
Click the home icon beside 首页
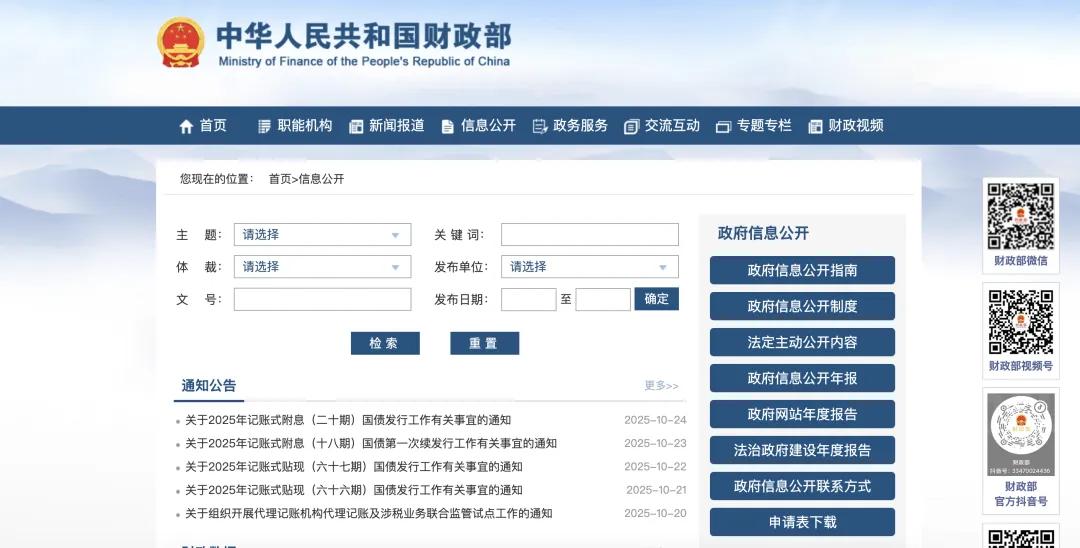(186, 126)
